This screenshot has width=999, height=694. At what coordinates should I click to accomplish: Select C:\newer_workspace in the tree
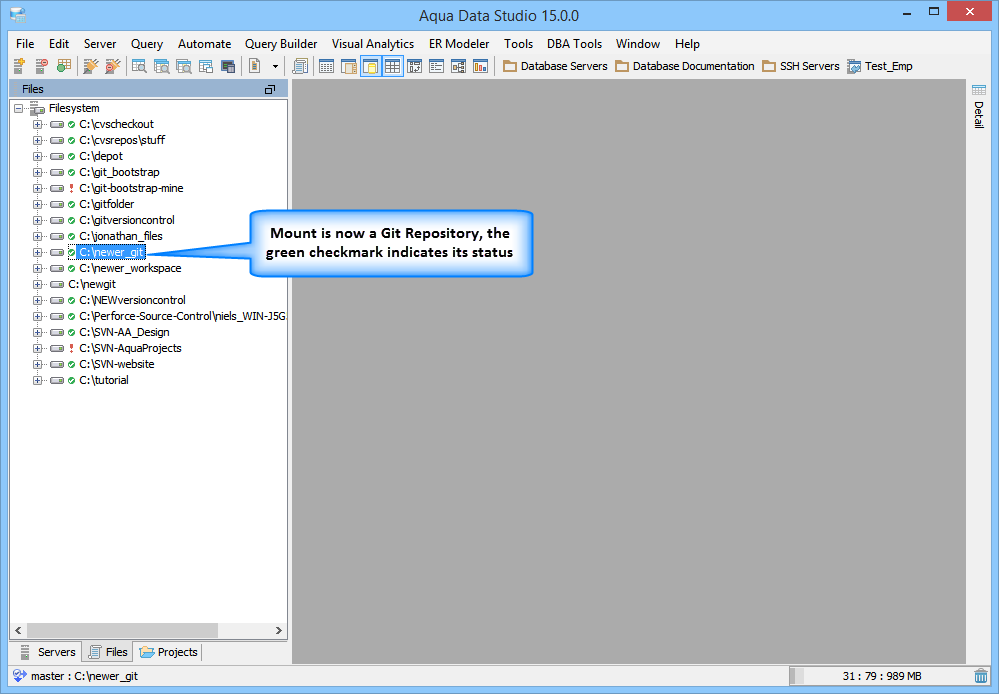point(130,268)
